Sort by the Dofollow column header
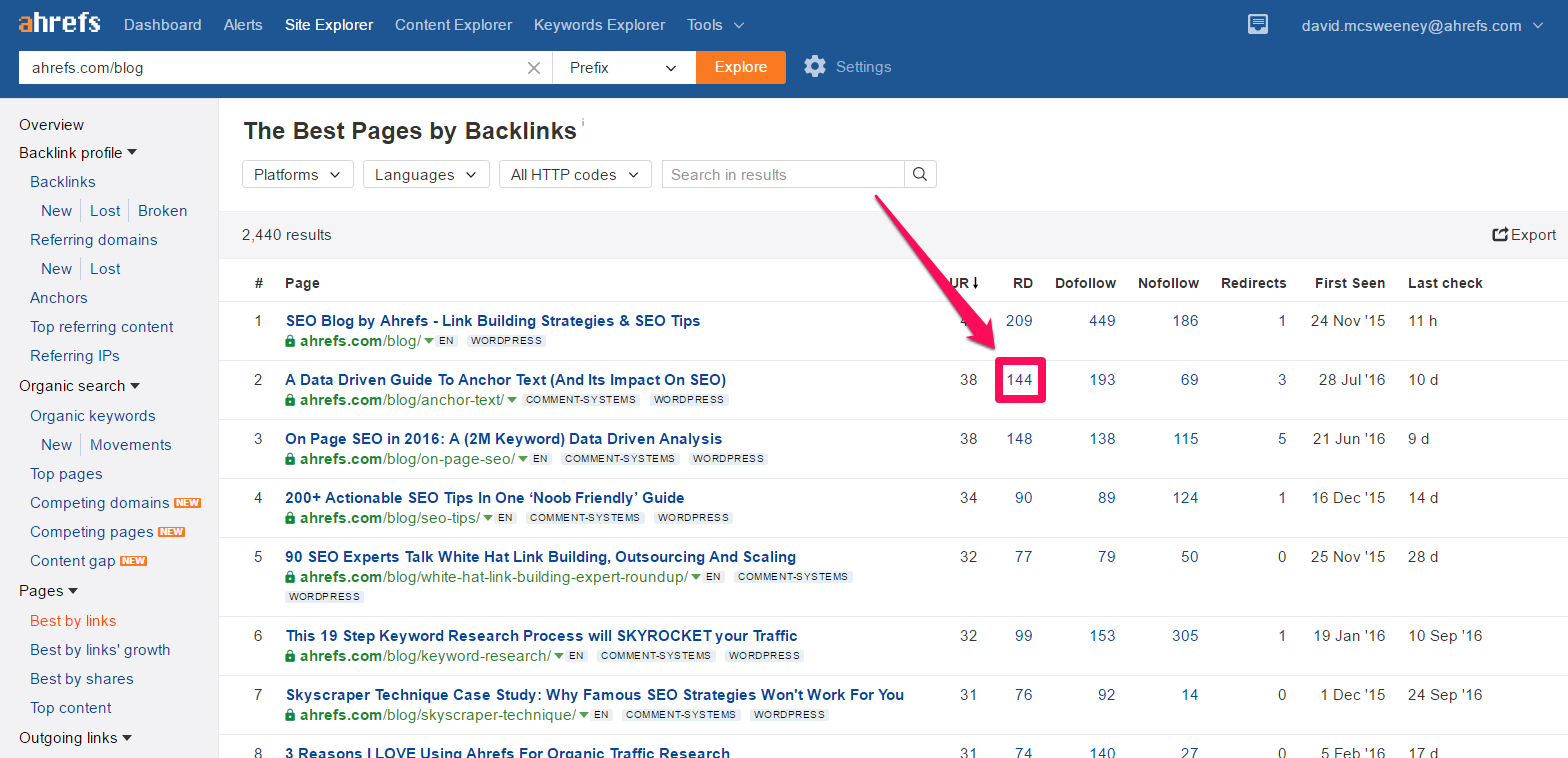The height and width of the screenshot is (758, 1568). point(1085,283)
